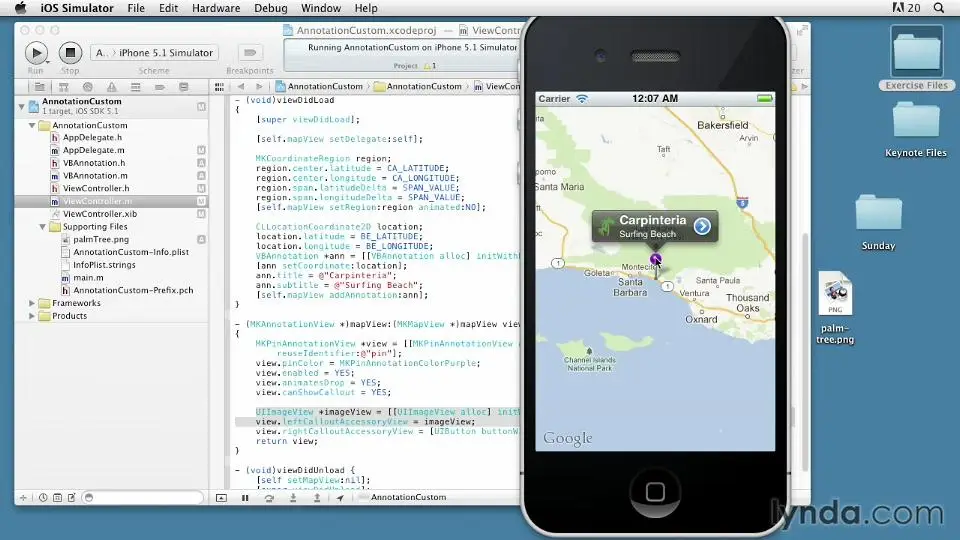This screenshot has width=960, height=540.
Task: Click the Step Out debug icon
Action: 317,498
